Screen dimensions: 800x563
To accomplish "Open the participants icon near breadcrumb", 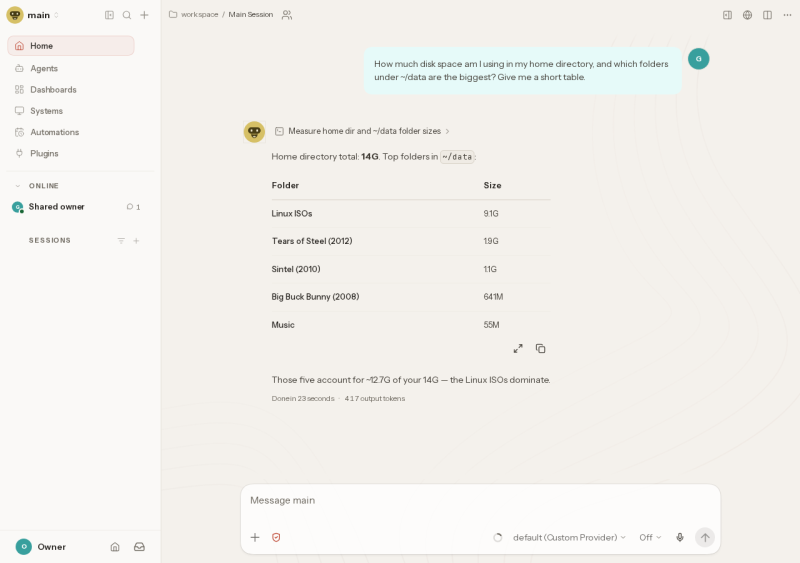I will (x=287, y=15).
